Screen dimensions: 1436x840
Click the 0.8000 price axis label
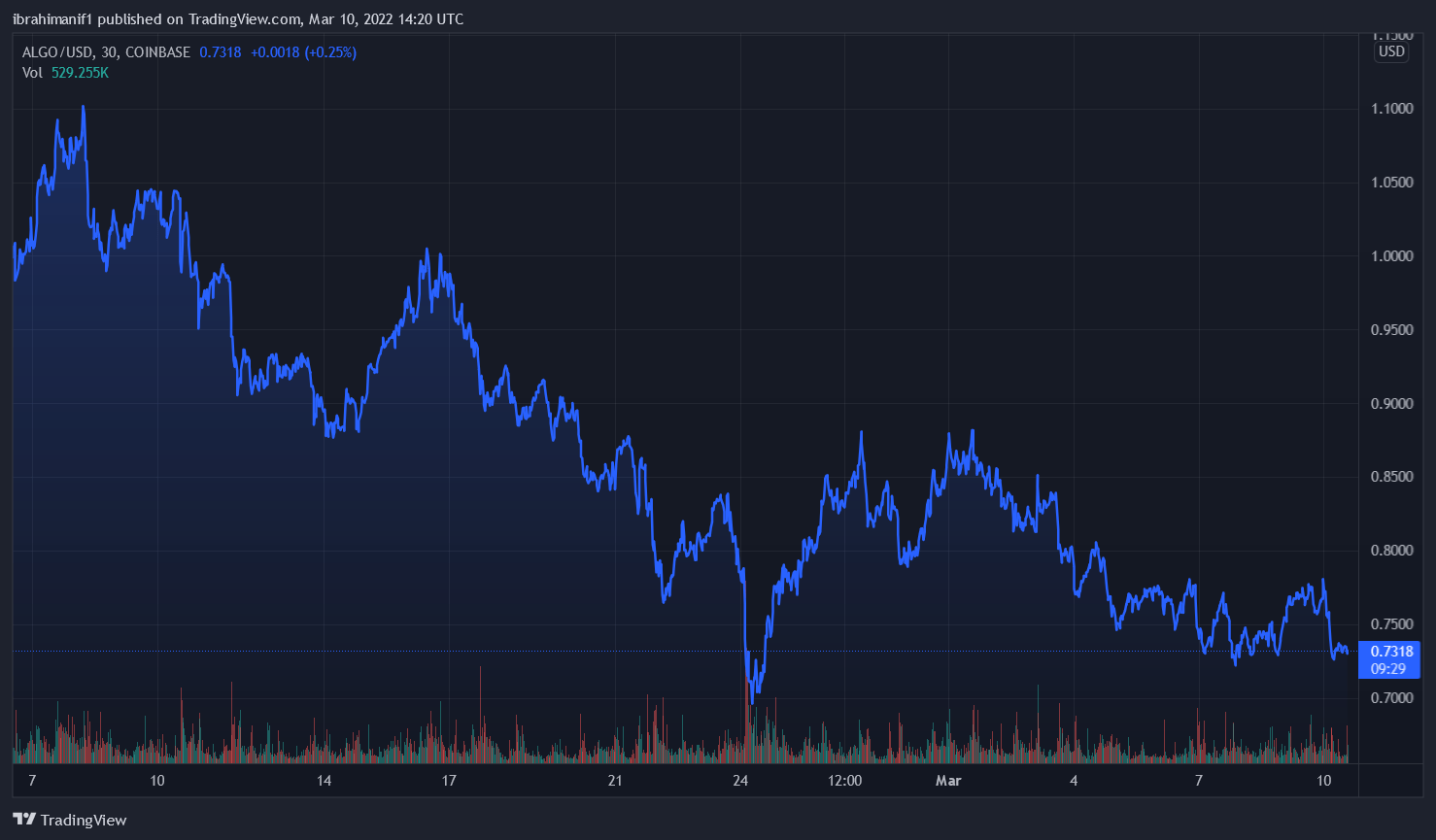pyautogui.click(x=1391, y=551)
